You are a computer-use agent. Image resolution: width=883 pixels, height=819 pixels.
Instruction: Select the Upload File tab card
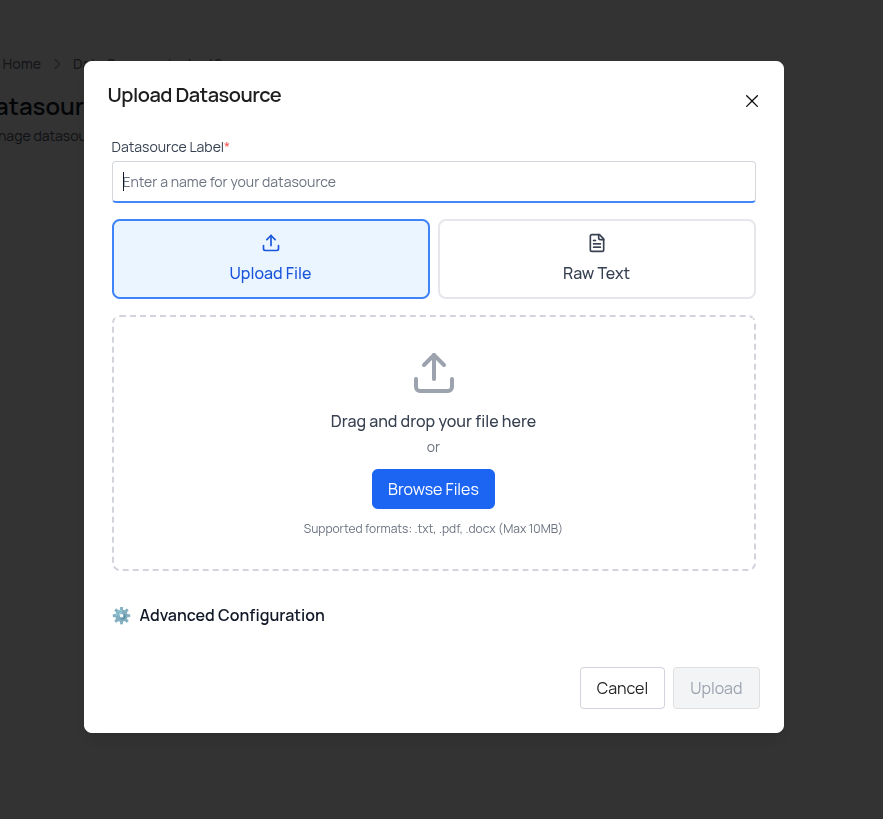(x=270, y=258)
